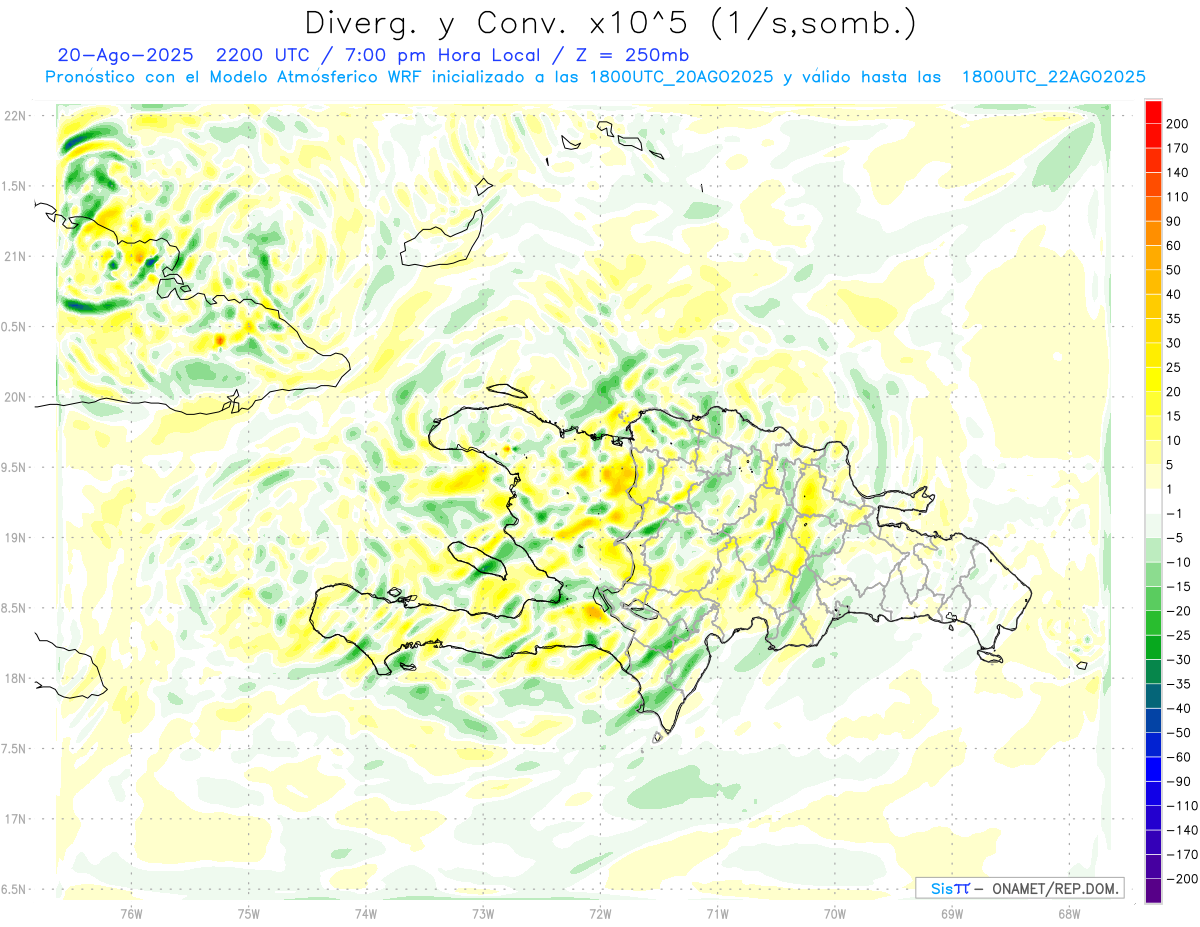Click the '-140' colorbar value
1200x927 pixels.
tap(1181, 830)
